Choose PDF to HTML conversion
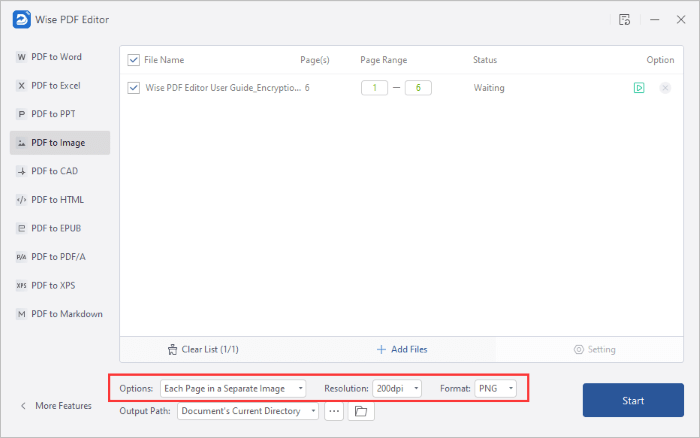 click(60, 200)
